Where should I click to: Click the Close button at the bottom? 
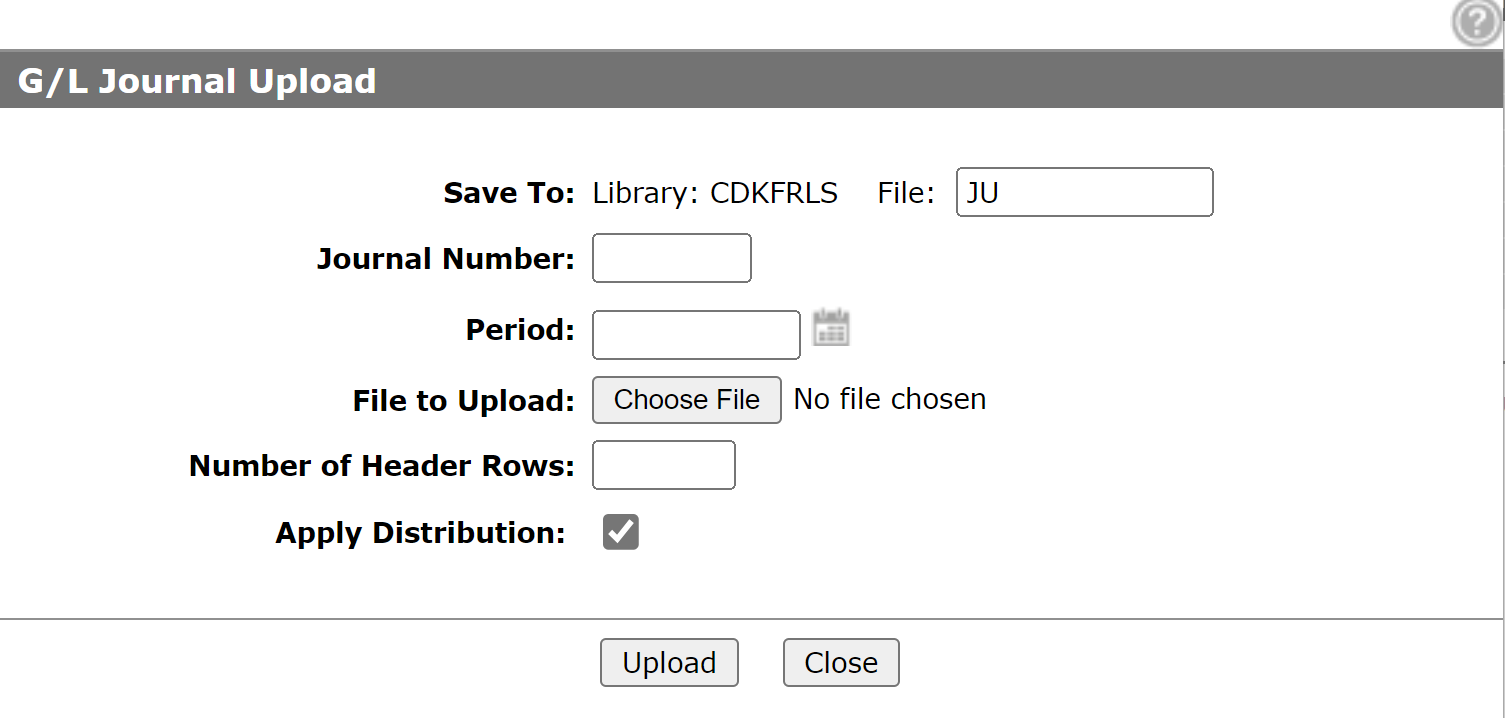[x=841, y=663]
